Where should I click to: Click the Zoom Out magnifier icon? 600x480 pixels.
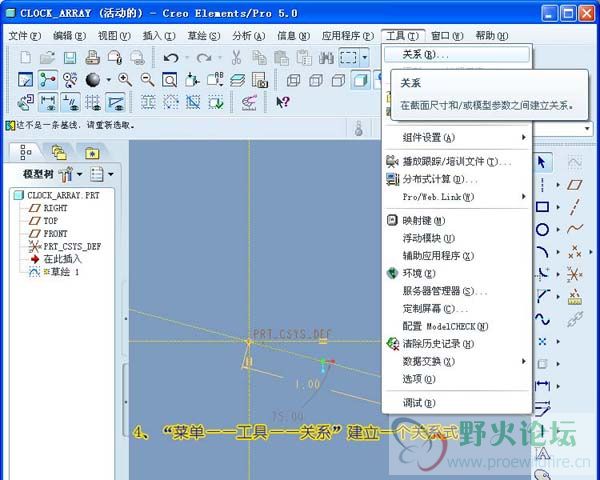(147, 80)
